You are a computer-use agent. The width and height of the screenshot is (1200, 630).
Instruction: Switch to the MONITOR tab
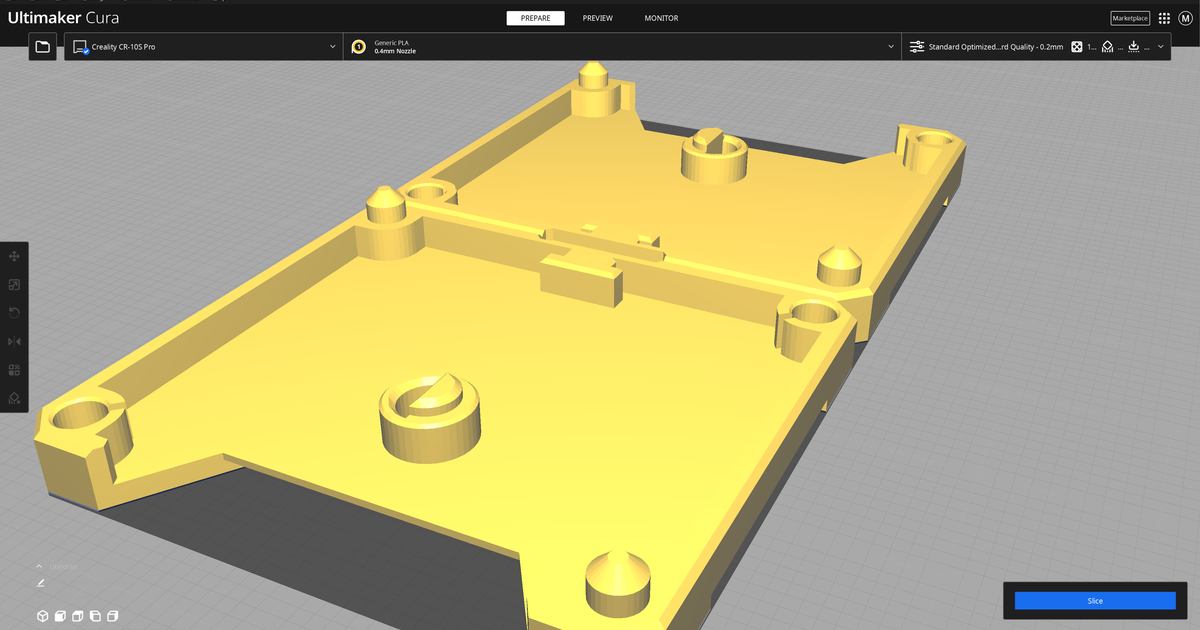click(660, 17)
